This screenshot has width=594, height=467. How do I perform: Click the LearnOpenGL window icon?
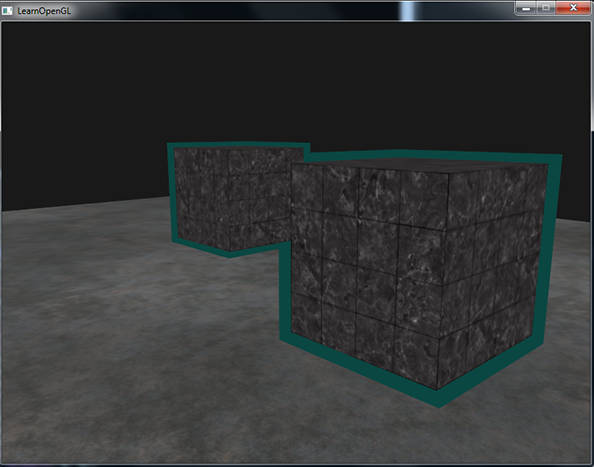7,11
